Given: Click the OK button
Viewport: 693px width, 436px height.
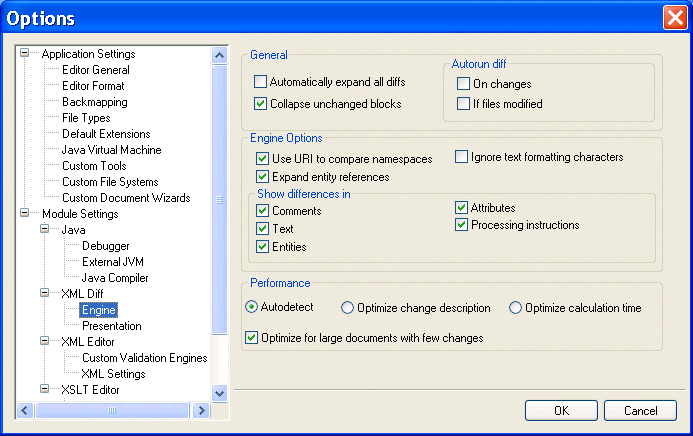Looking at the screenshot, I should [x=561, y=411].
